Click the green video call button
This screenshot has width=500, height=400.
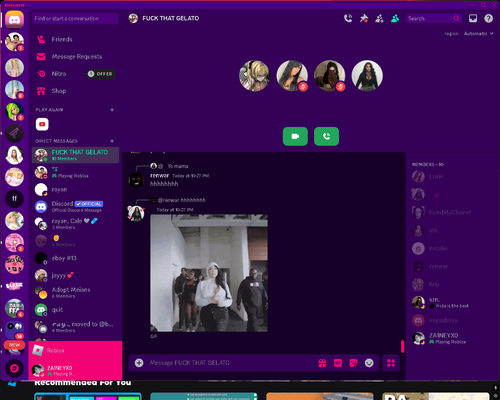click(x=295, y=136)
